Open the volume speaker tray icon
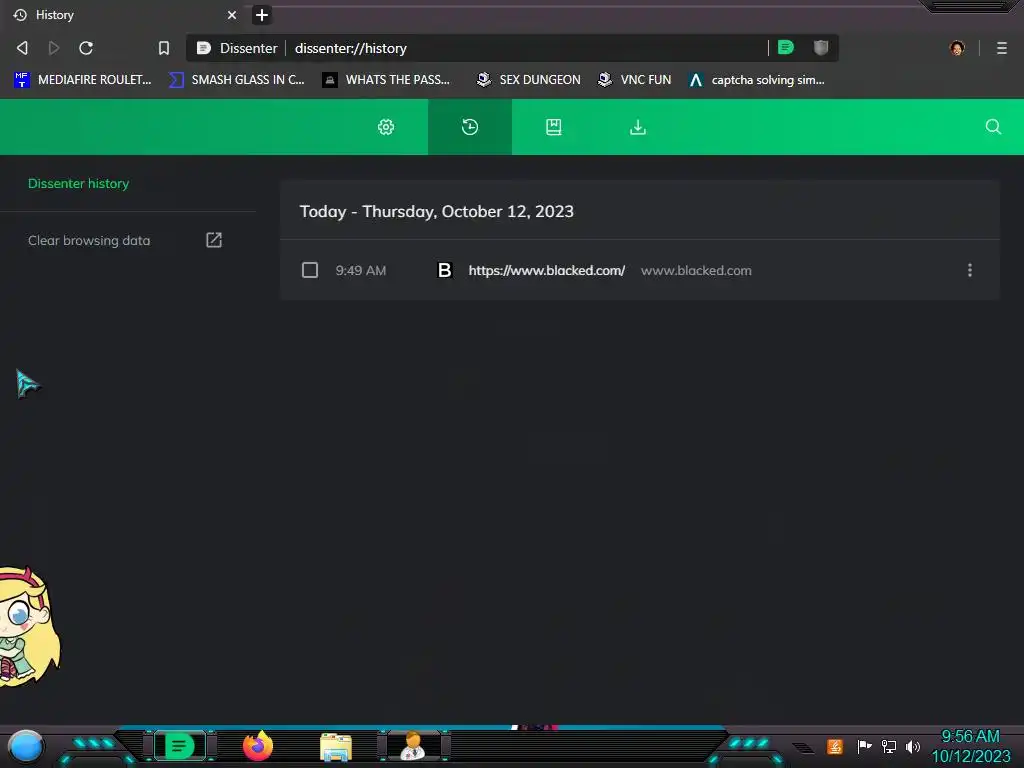The width and height of the screenshot is (1024, 768). click(x=913, y=746)
